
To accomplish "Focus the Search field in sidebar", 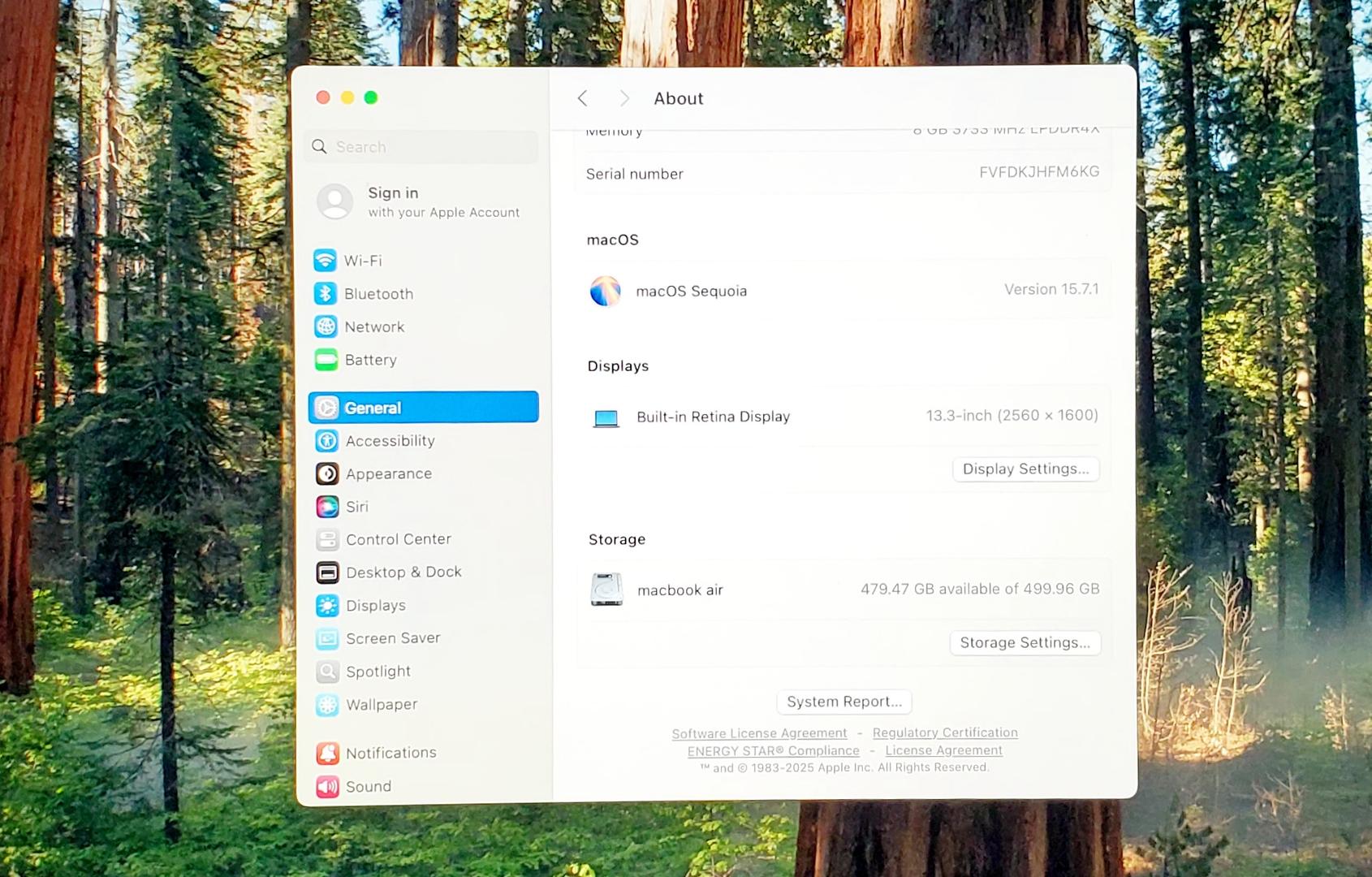I will [x=422, y=147].
